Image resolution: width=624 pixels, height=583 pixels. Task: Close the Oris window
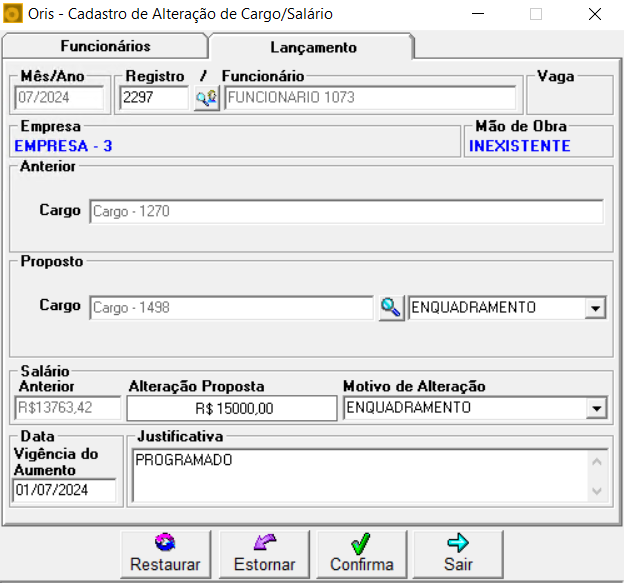595,14
